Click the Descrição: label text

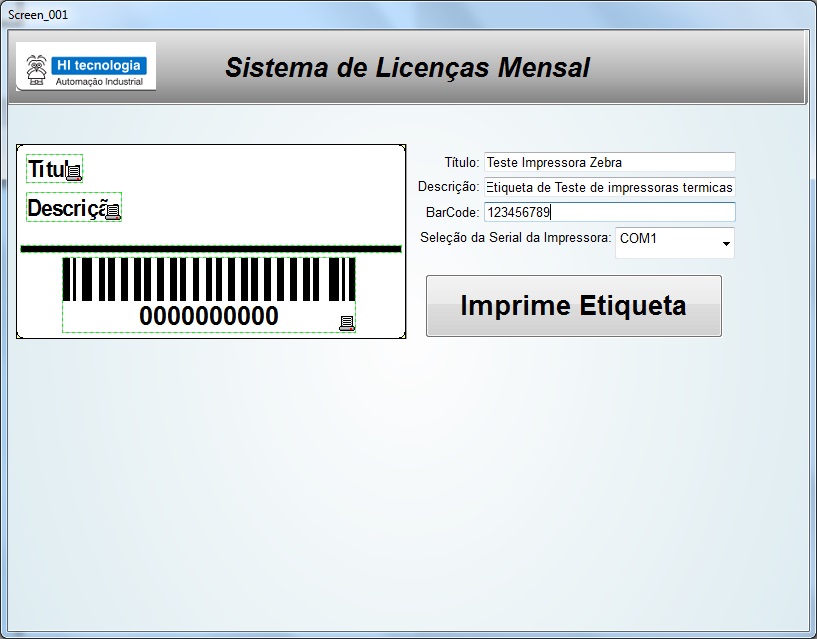[x=449, y=187]
